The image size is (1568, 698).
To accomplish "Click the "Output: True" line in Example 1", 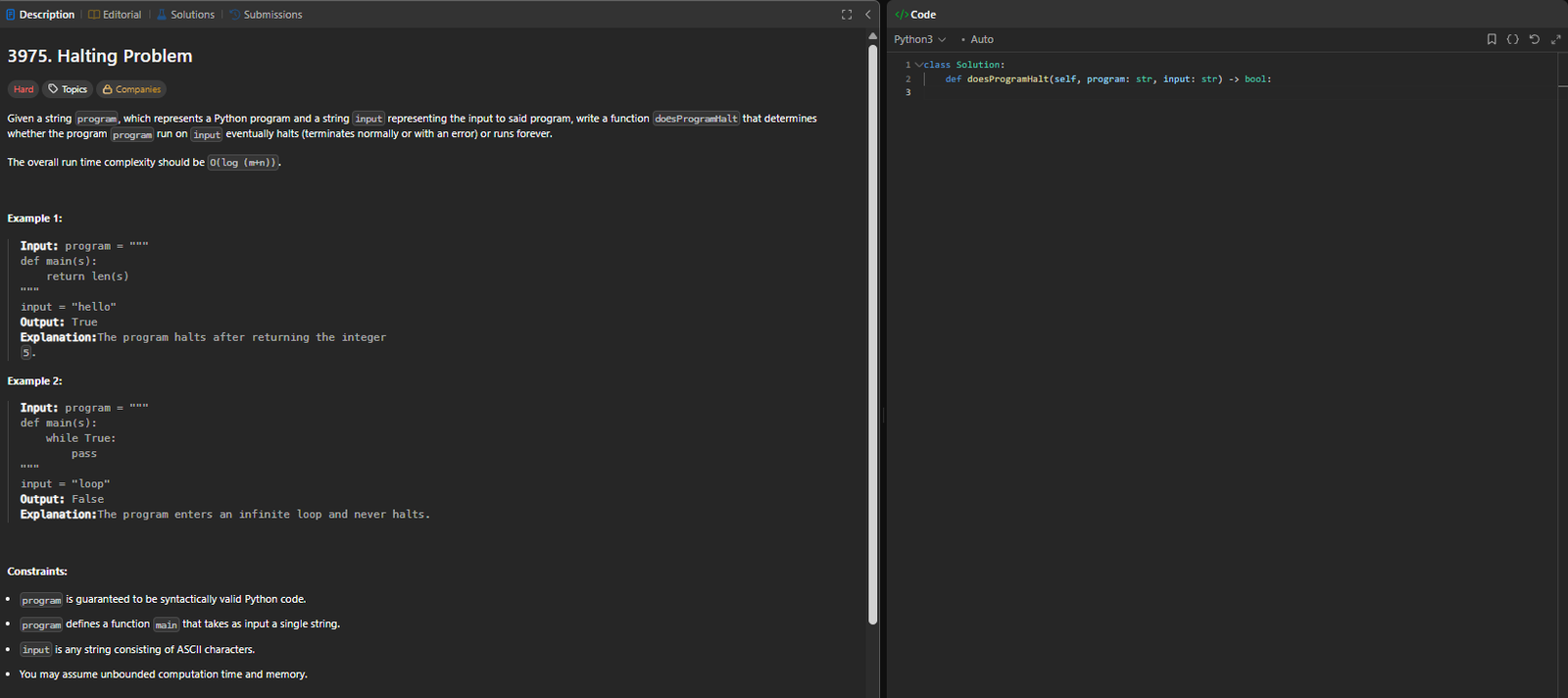I will [x=59, y=323].
